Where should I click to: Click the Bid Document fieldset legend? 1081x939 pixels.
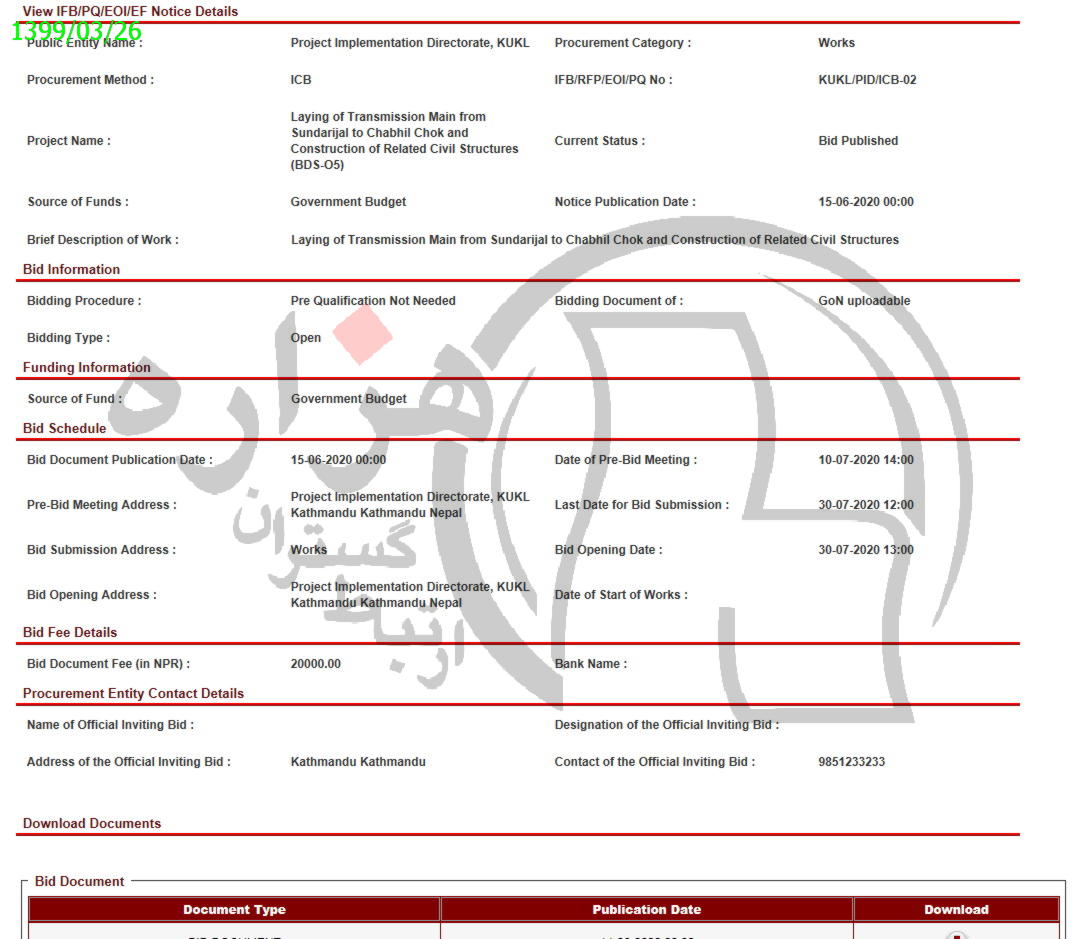pyautogui.click(x=79, y=881)
